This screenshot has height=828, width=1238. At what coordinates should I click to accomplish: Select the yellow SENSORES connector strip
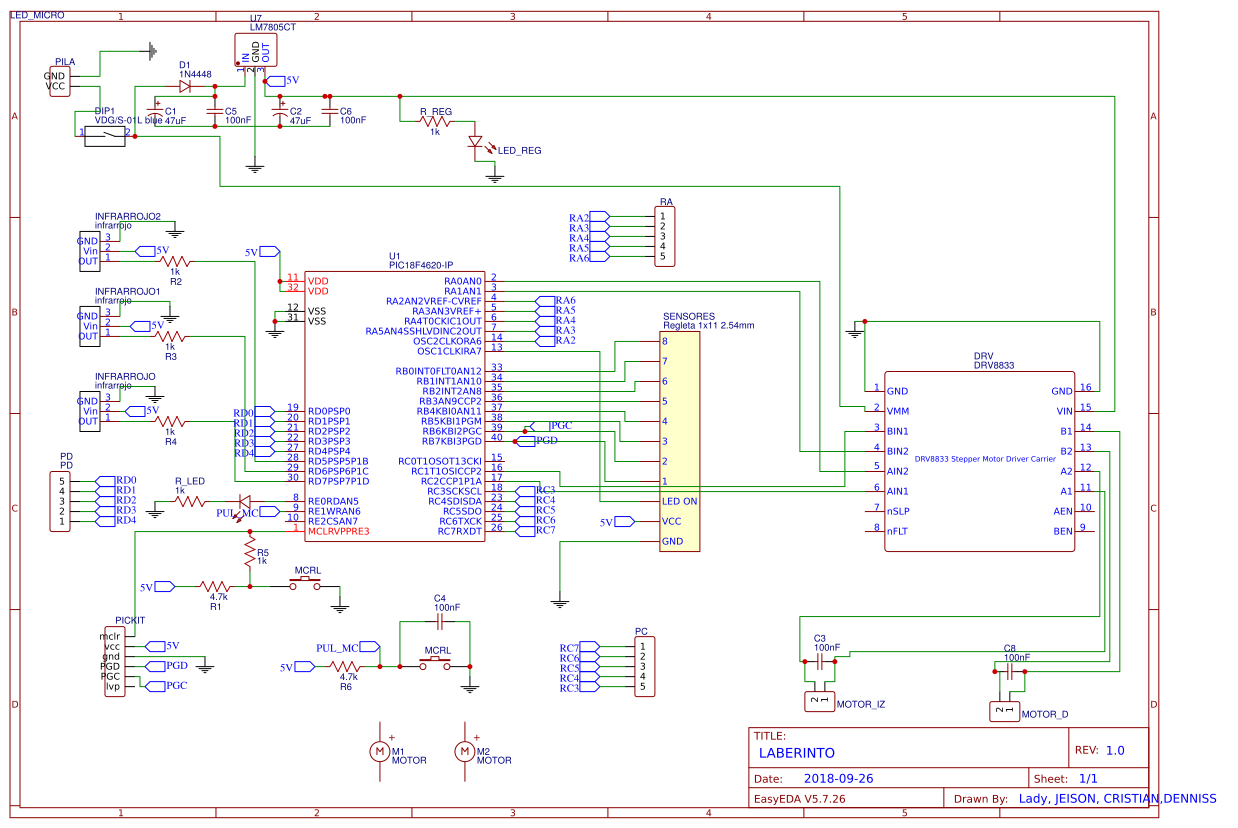pos(678,441)
